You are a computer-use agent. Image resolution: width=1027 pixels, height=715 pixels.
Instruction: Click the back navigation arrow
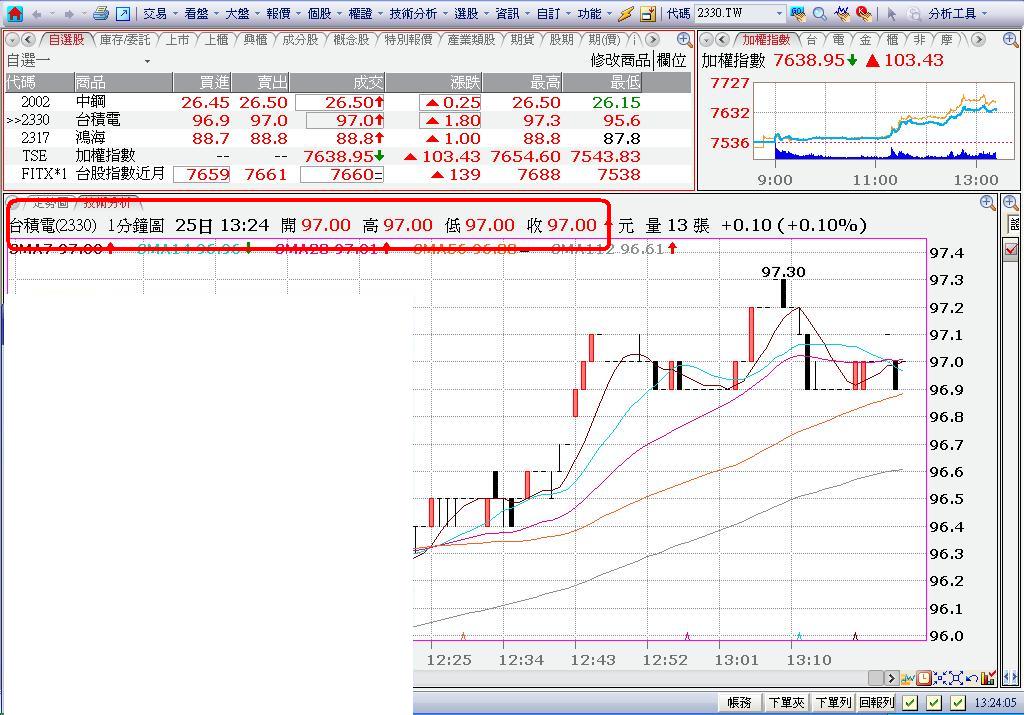click(37, 13)
